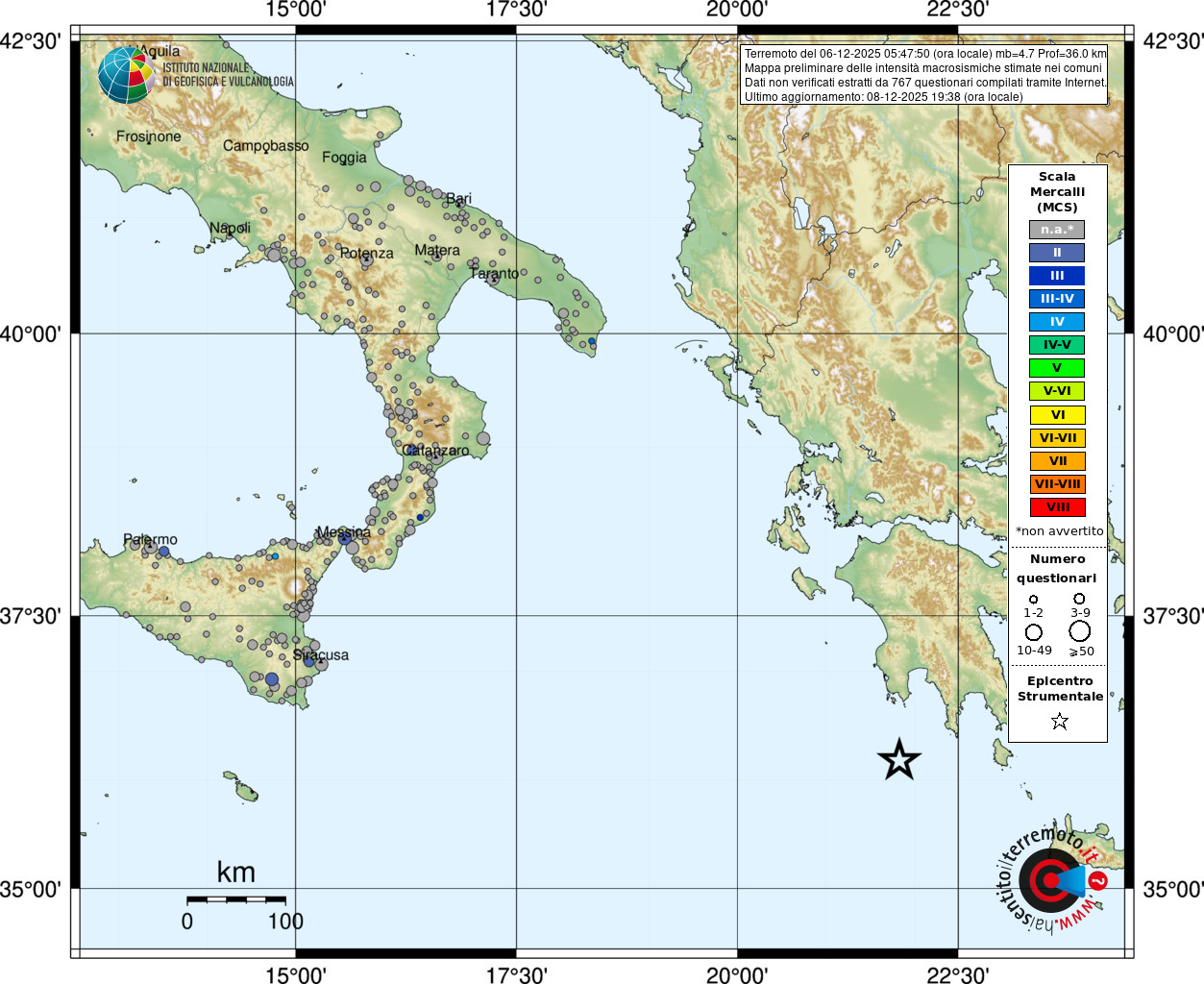The image size is (1204, 984).
Task: Click the Matera city label
Action: 437,250
